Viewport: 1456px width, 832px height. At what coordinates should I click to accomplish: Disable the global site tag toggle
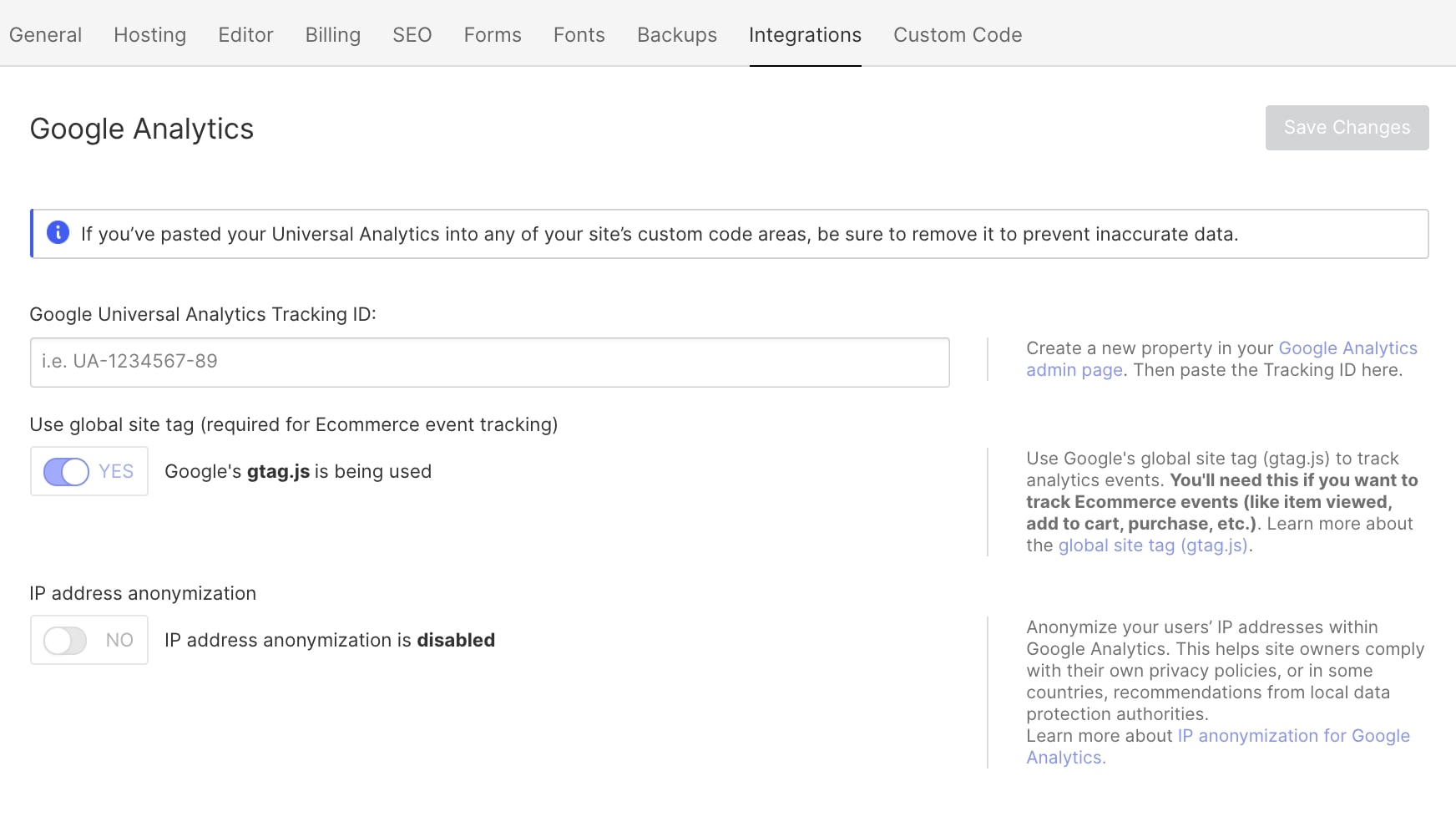(x=66, y=471)
